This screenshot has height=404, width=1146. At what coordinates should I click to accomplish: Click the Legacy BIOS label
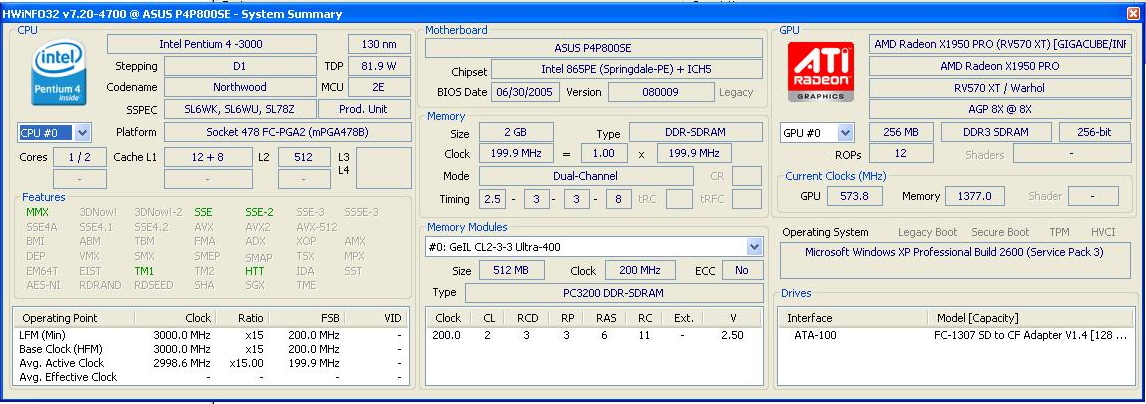point(736,92)
